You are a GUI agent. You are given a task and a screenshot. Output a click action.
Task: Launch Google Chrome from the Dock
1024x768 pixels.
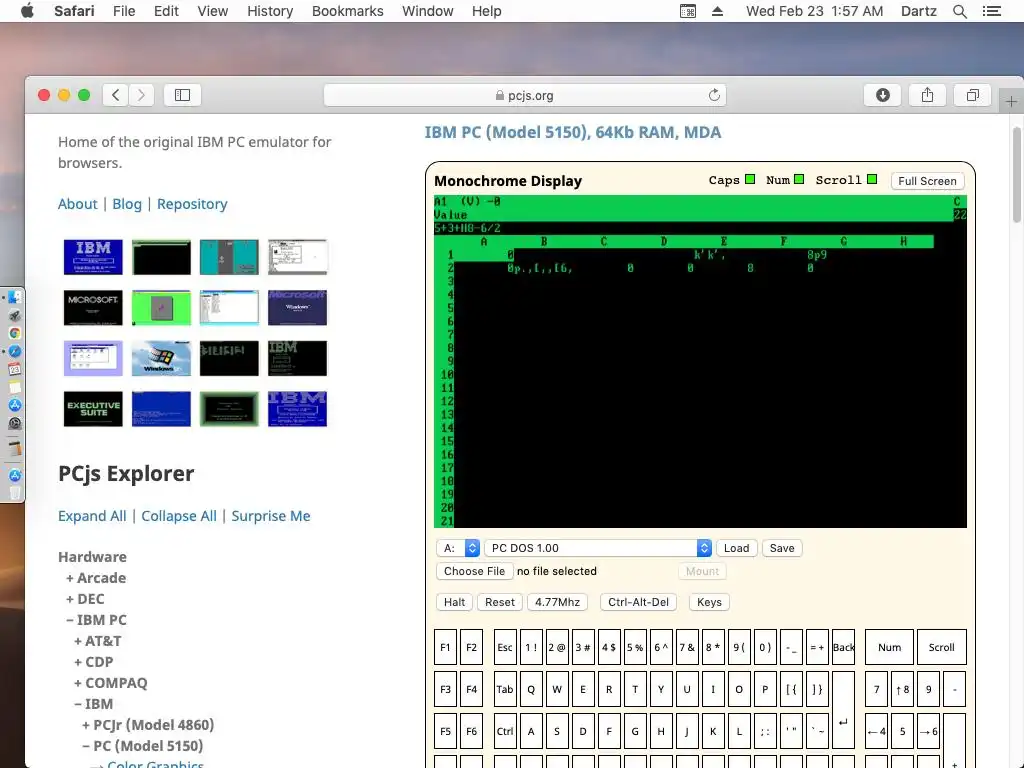(x=14, y=333)
